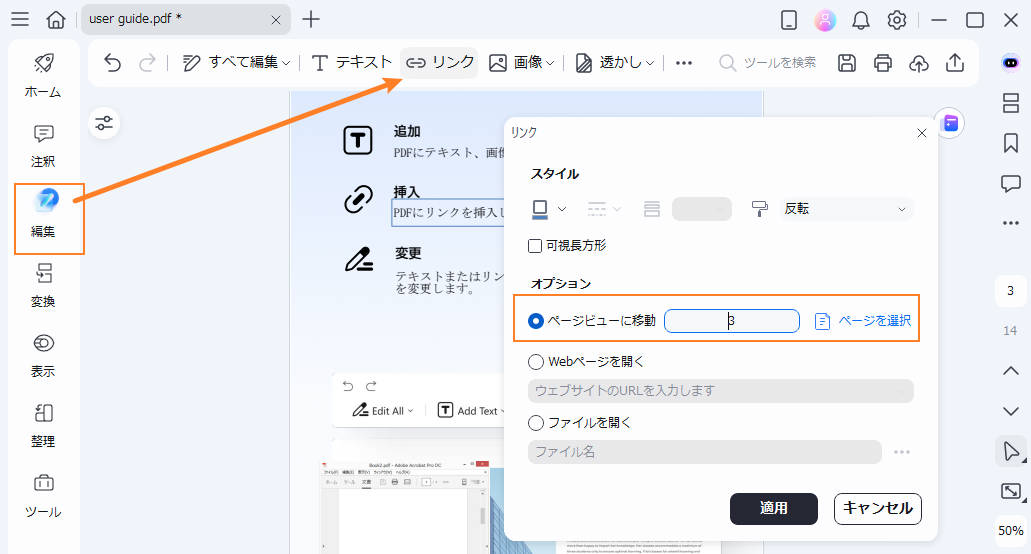Show more toolbar options ellipsis
Viewport: 1031px width, 554px height.
pos(684,63)
